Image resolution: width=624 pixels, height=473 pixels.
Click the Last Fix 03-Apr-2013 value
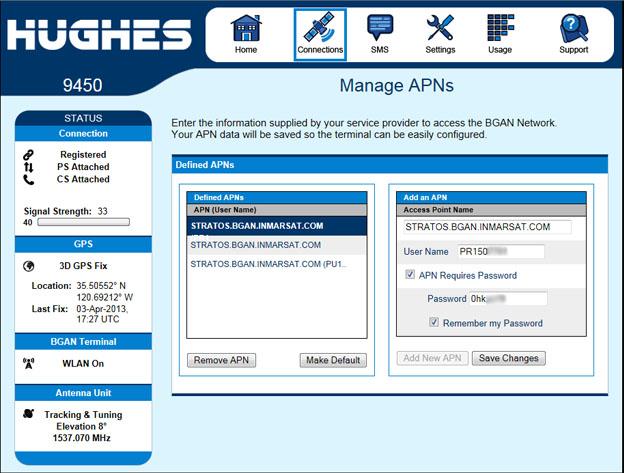click(102, 309)
